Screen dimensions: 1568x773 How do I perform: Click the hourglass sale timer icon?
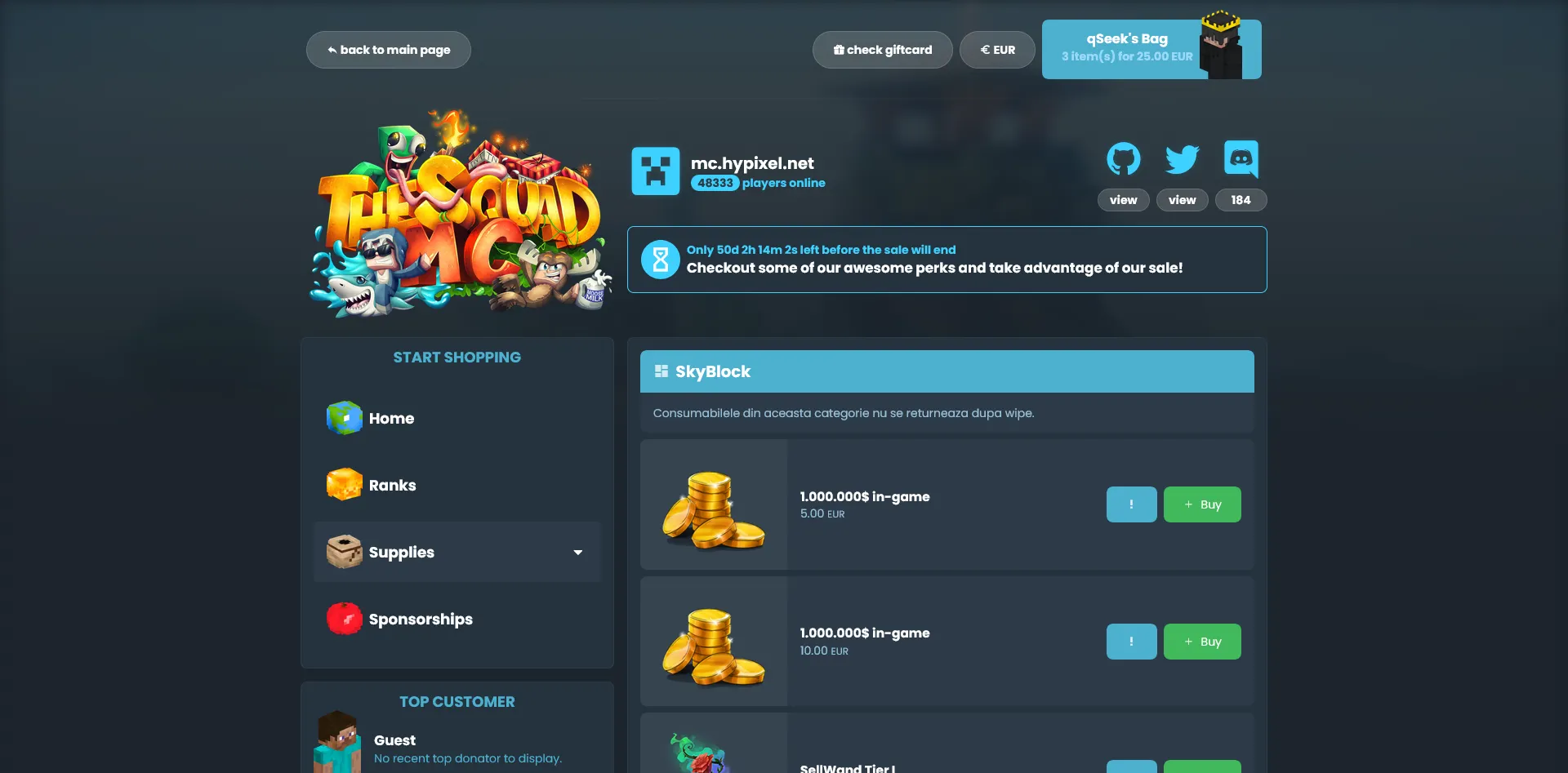(x=661, y=260)
